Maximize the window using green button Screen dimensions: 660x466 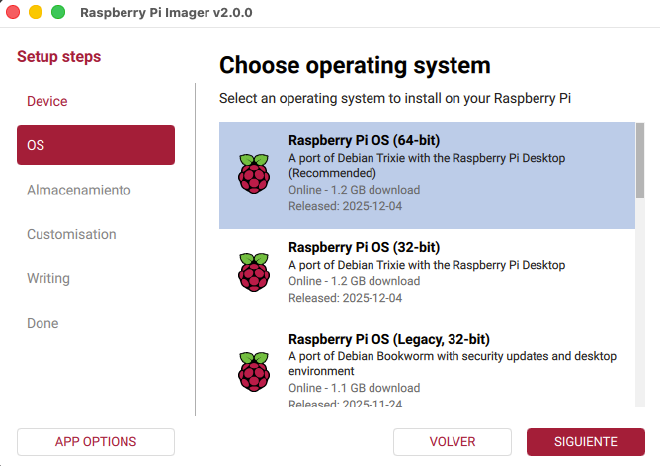point(58,13)
